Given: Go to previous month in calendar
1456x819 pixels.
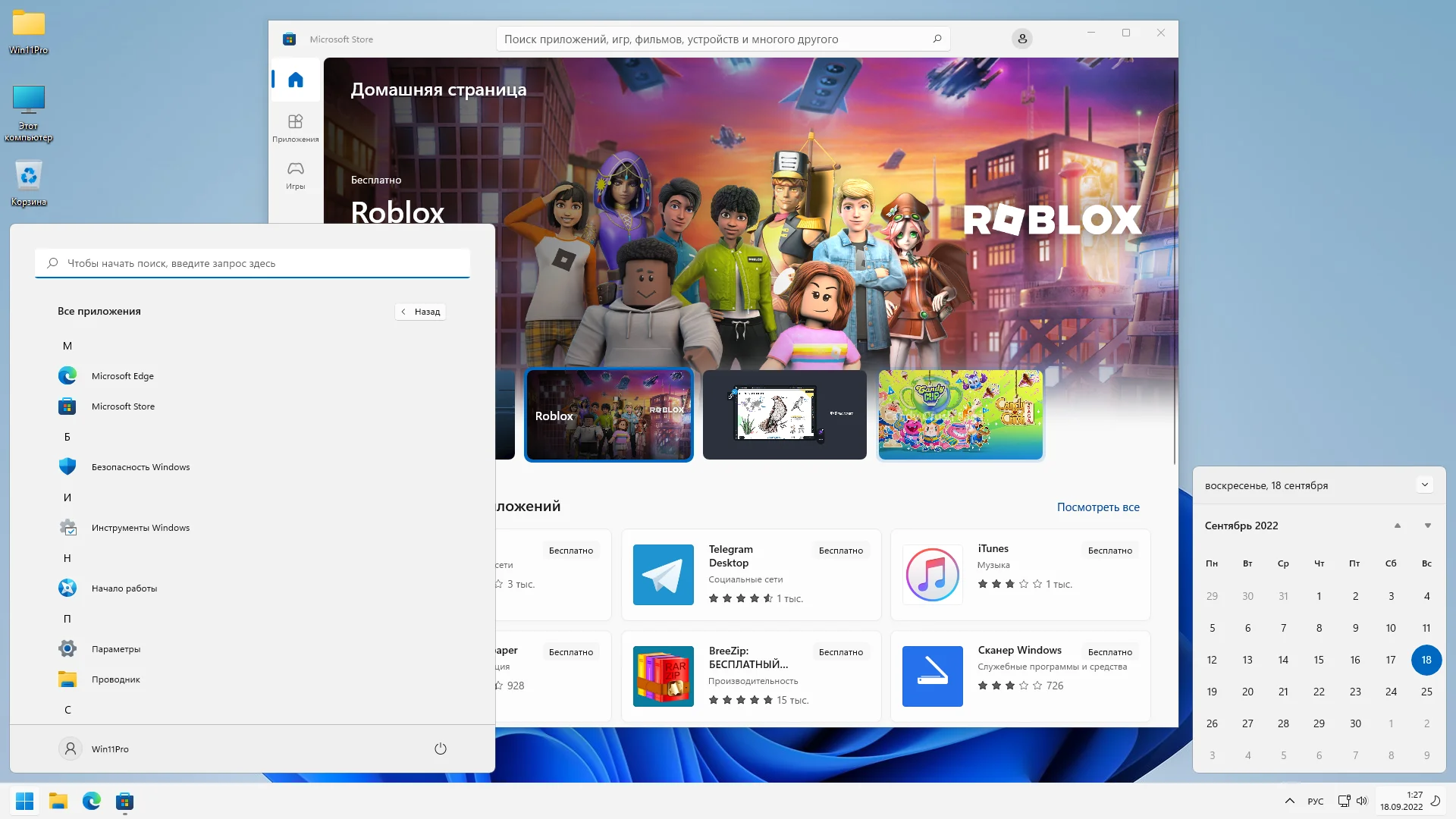Looking at the screenshot, I should click(x=1397, y=526).
